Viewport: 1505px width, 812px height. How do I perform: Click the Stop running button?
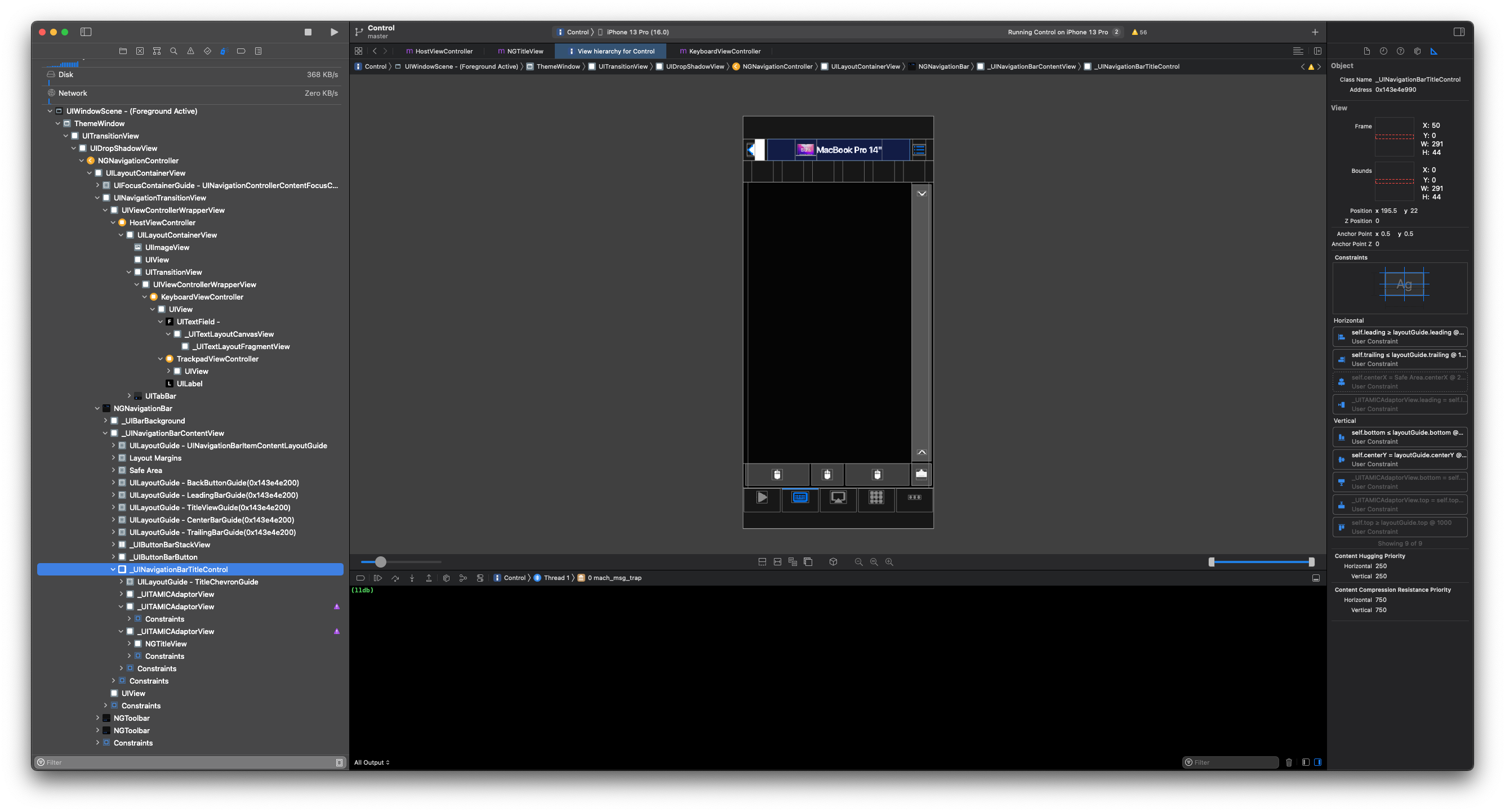[x=308, y=32]
